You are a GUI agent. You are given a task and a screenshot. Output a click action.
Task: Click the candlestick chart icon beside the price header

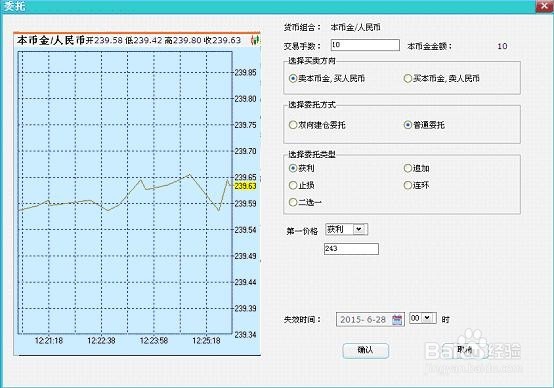click(255, 40)
